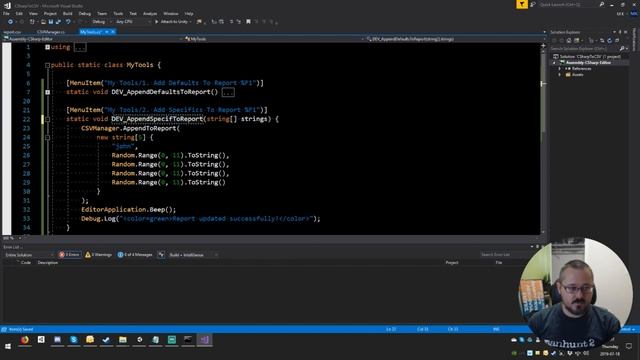Open the member navigation dropdown
Screen dimensions: 640x360
click(455, 39)
